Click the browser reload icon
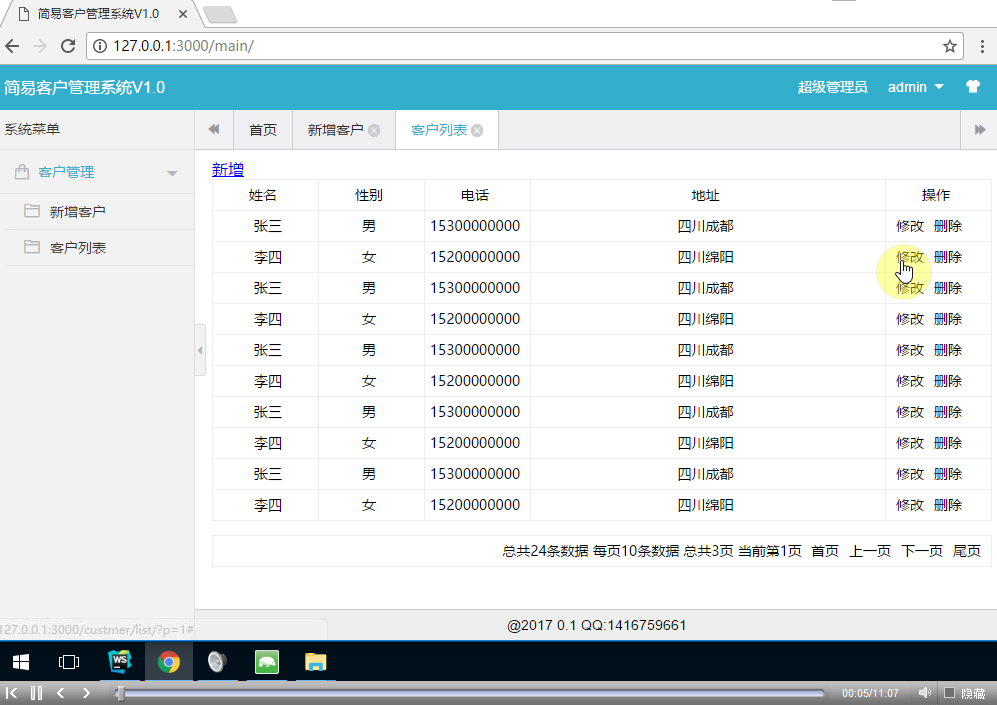 (66, 46)
